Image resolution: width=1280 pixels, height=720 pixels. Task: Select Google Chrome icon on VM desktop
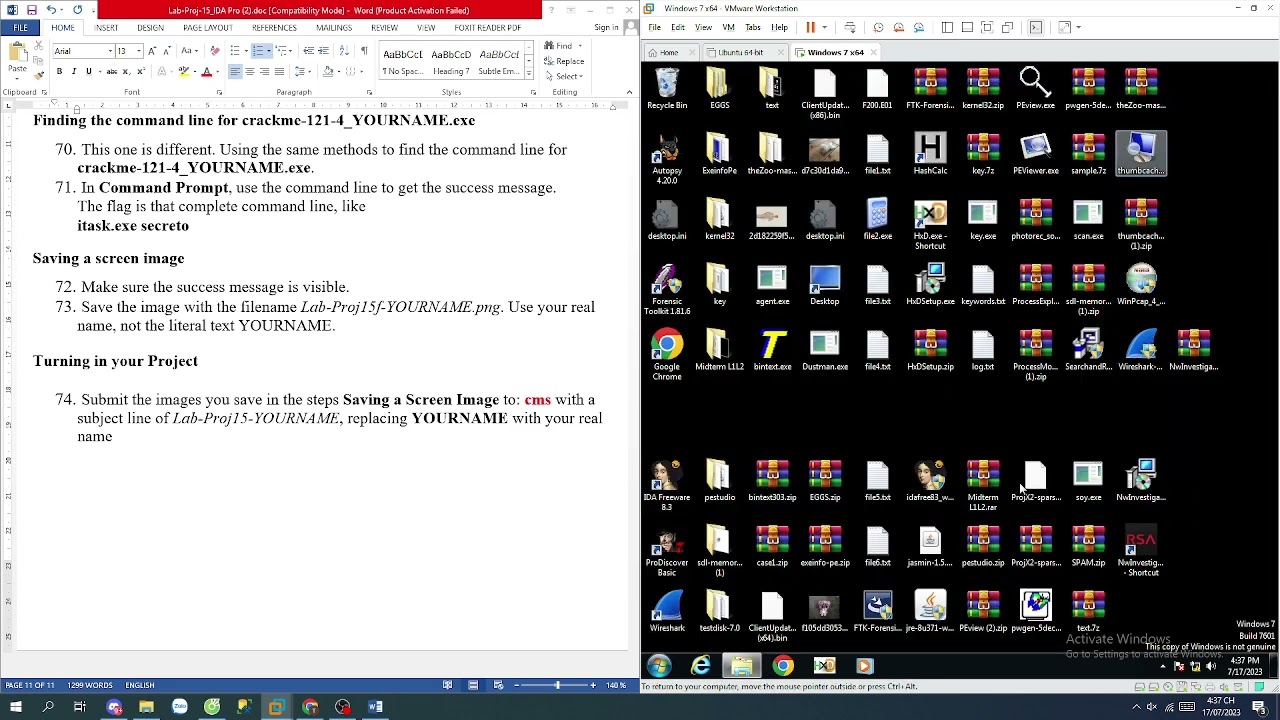coord(667,354)
